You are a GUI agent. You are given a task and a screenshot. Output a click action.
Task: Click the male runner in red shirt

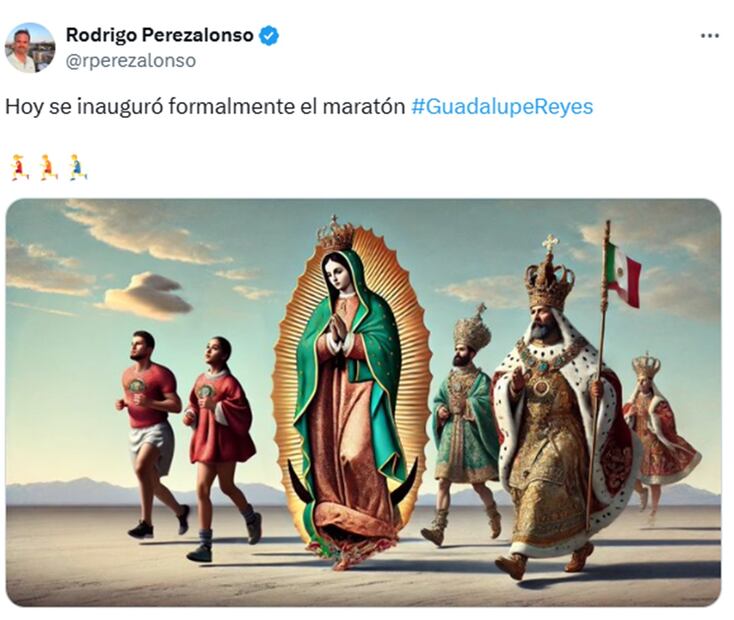pos(151,433)
